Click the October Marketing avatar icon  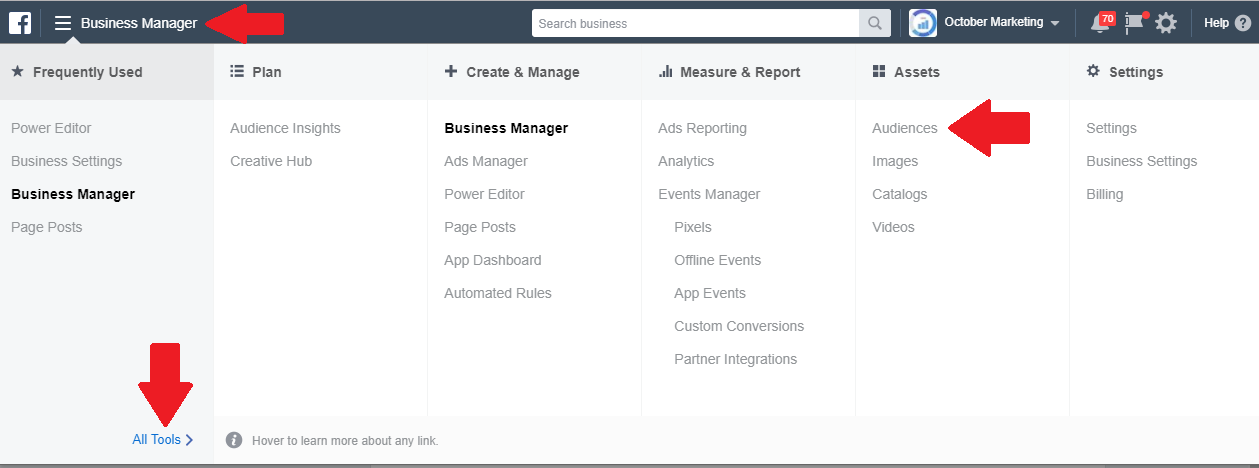point(923,23)
